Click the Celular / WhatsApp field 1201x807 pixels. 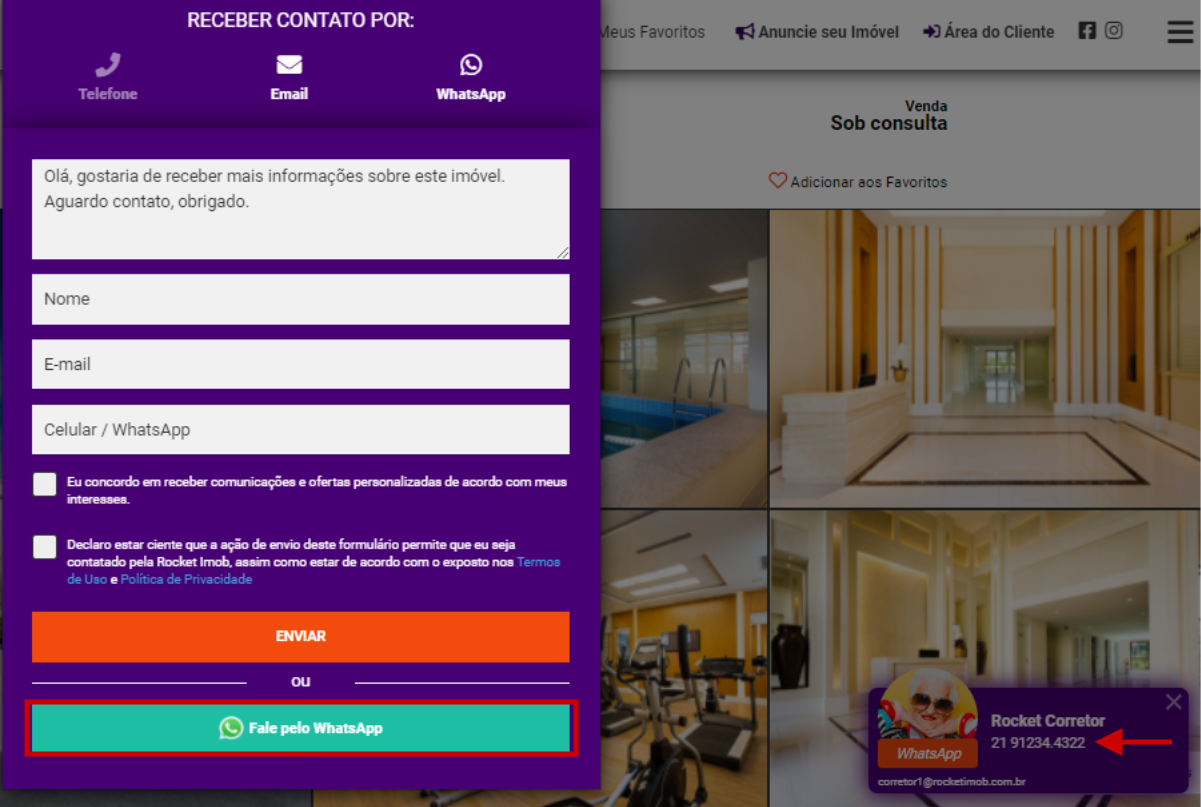(301, 429)
